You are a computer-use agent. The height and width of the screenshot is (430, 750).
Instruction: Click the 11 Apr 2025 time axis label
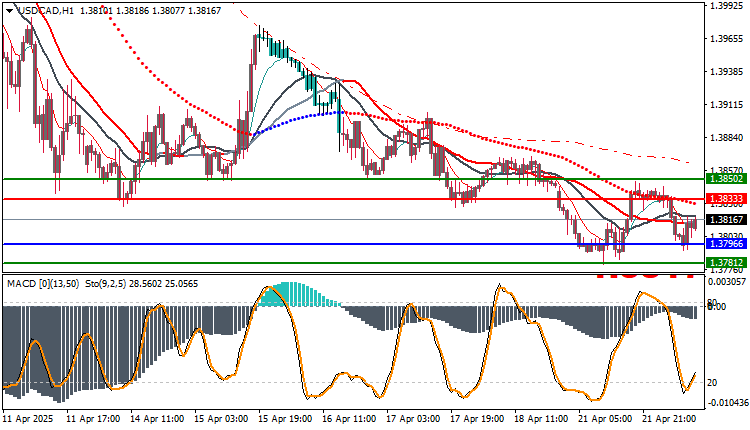tap(28, 419)
